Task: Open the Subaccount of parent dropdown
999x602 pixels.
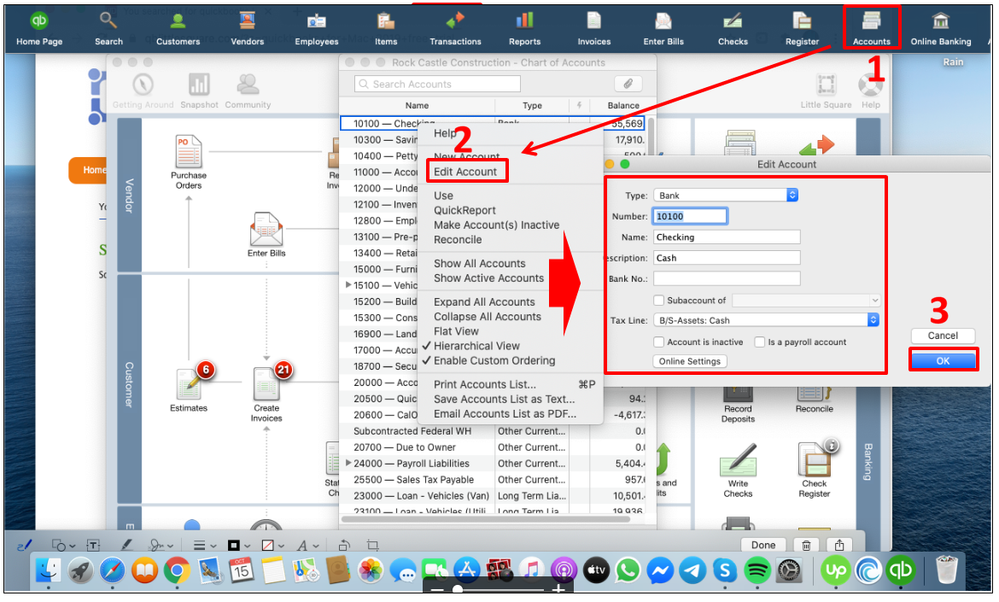Action: [806, 300]
